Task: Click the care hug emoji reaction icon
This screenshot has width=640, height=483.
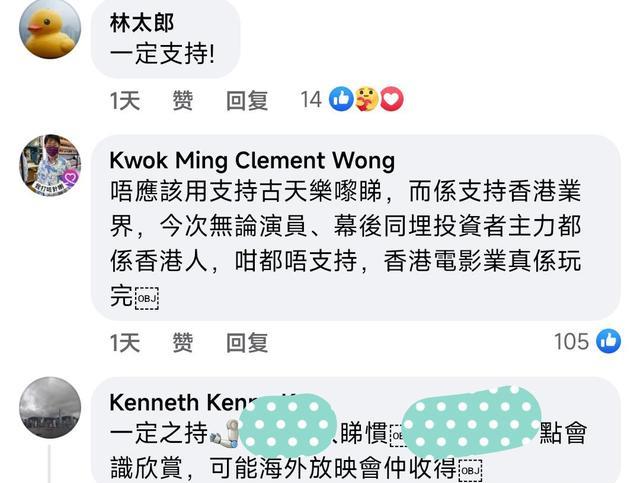Action: coord(366,99)
